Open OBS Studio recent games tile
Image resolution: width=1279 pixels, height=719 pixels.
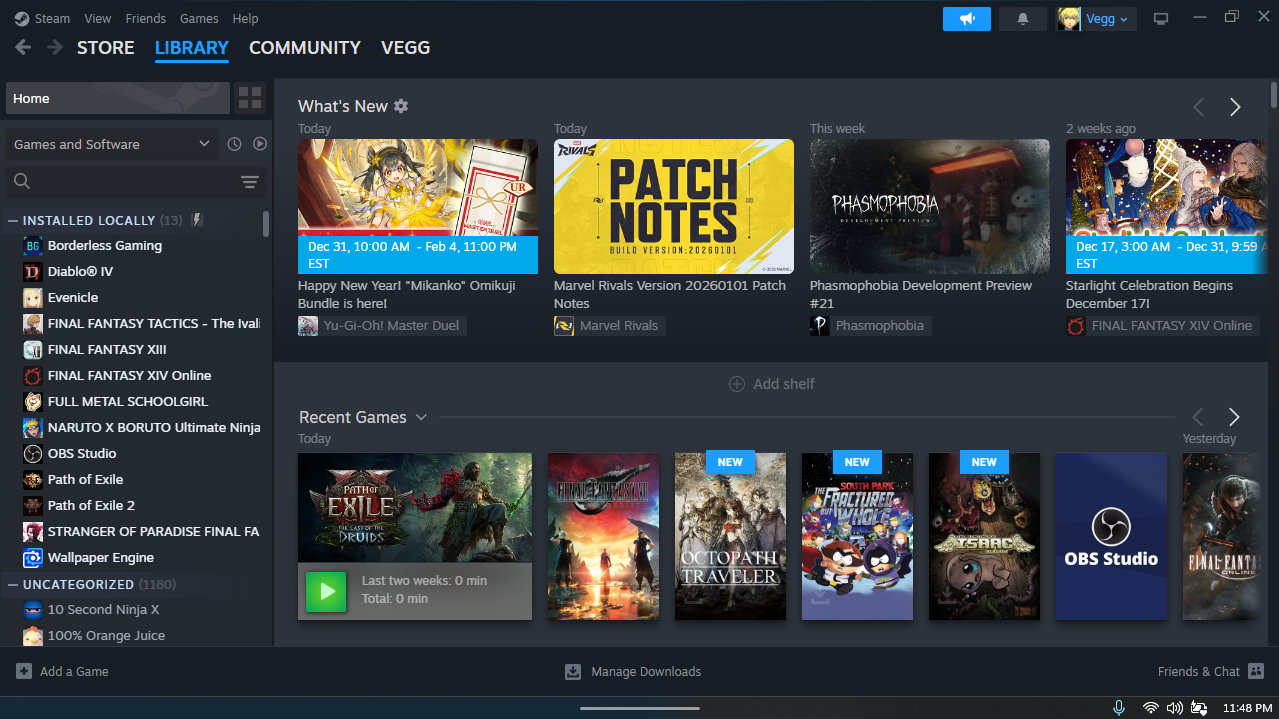(x=1111, y=536)
